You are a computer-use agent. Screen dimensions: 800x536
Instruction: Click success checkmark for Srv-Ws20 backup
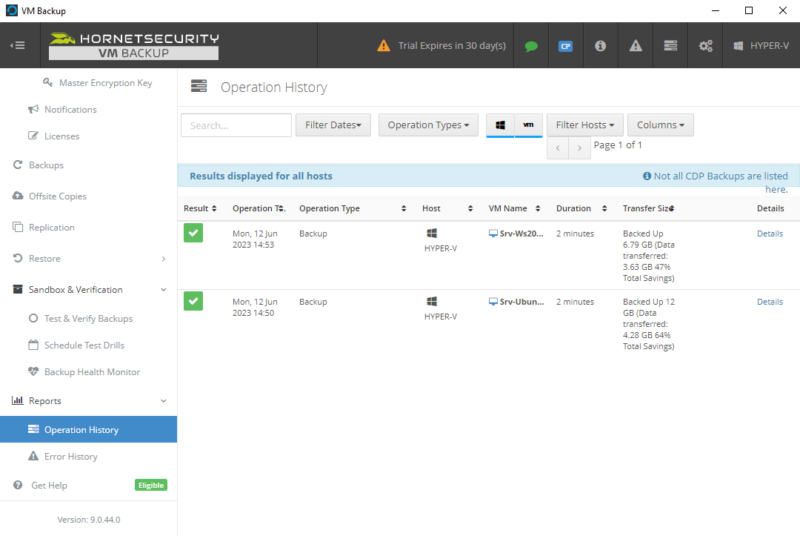coord(193,233)
